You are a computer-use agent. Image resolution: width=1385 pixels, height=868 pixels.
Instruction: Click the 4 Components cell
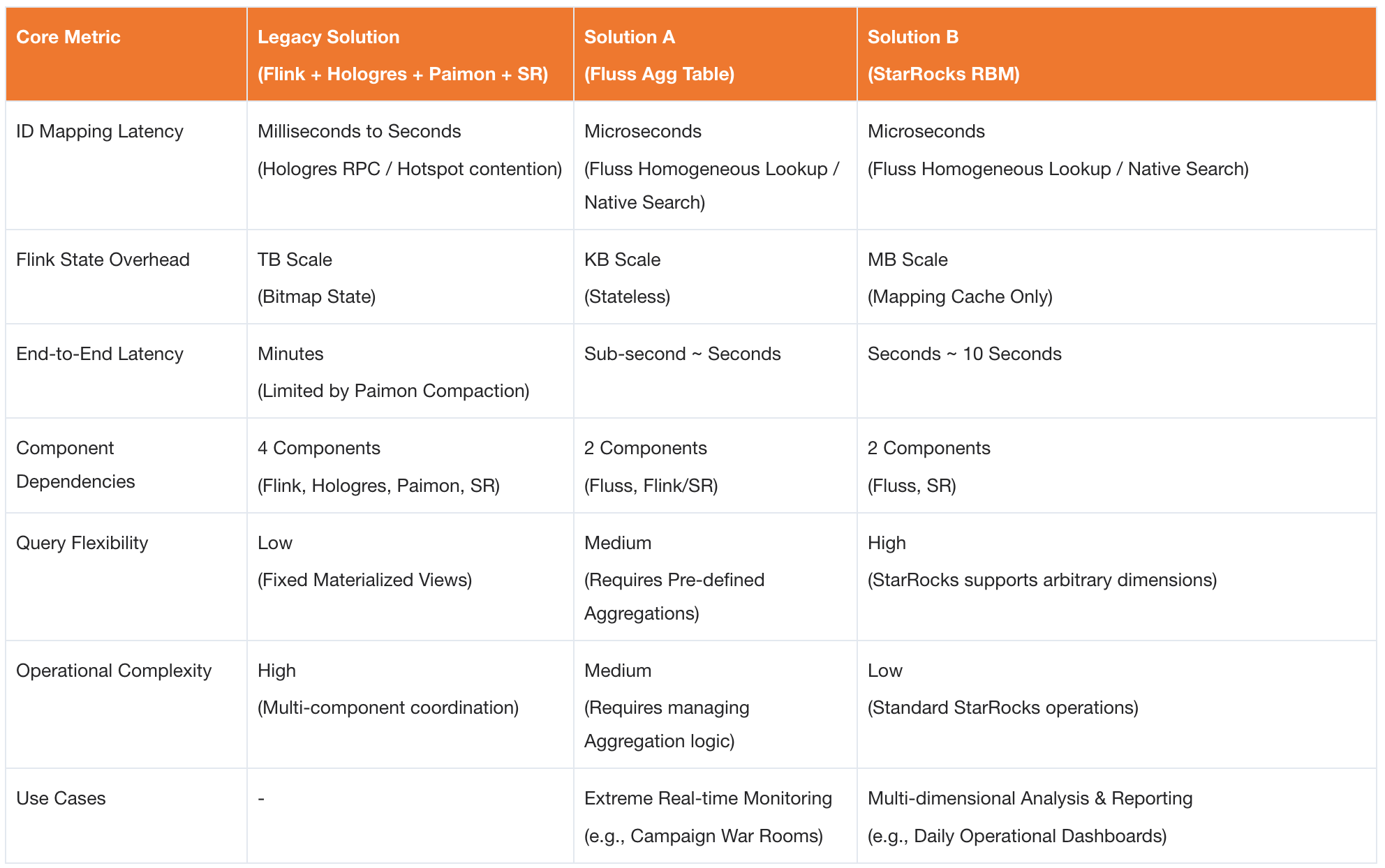[x=318, y=449]
